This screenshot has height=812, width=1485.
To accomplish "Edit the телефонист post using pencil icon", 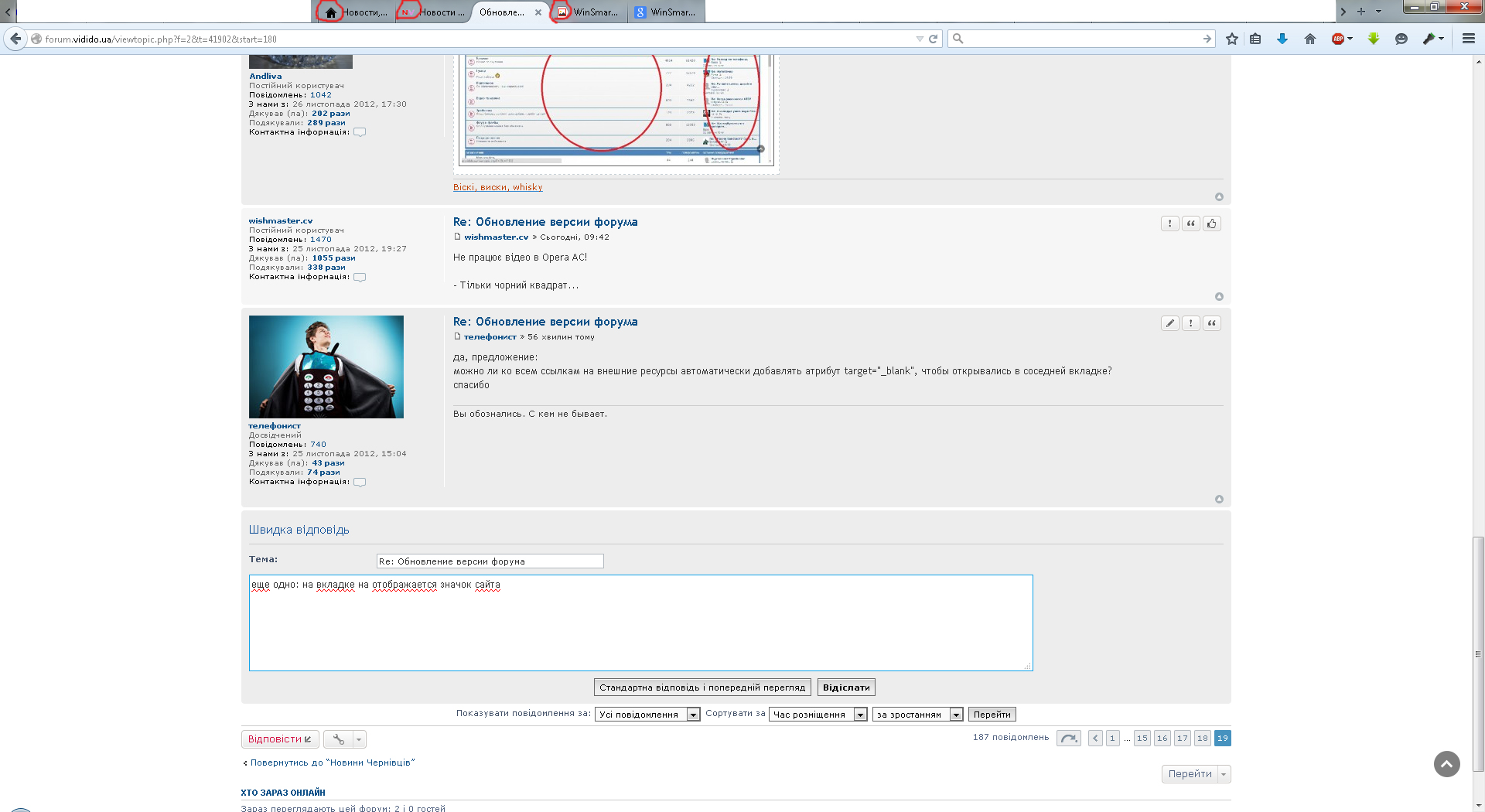I will pos(1170,323).
